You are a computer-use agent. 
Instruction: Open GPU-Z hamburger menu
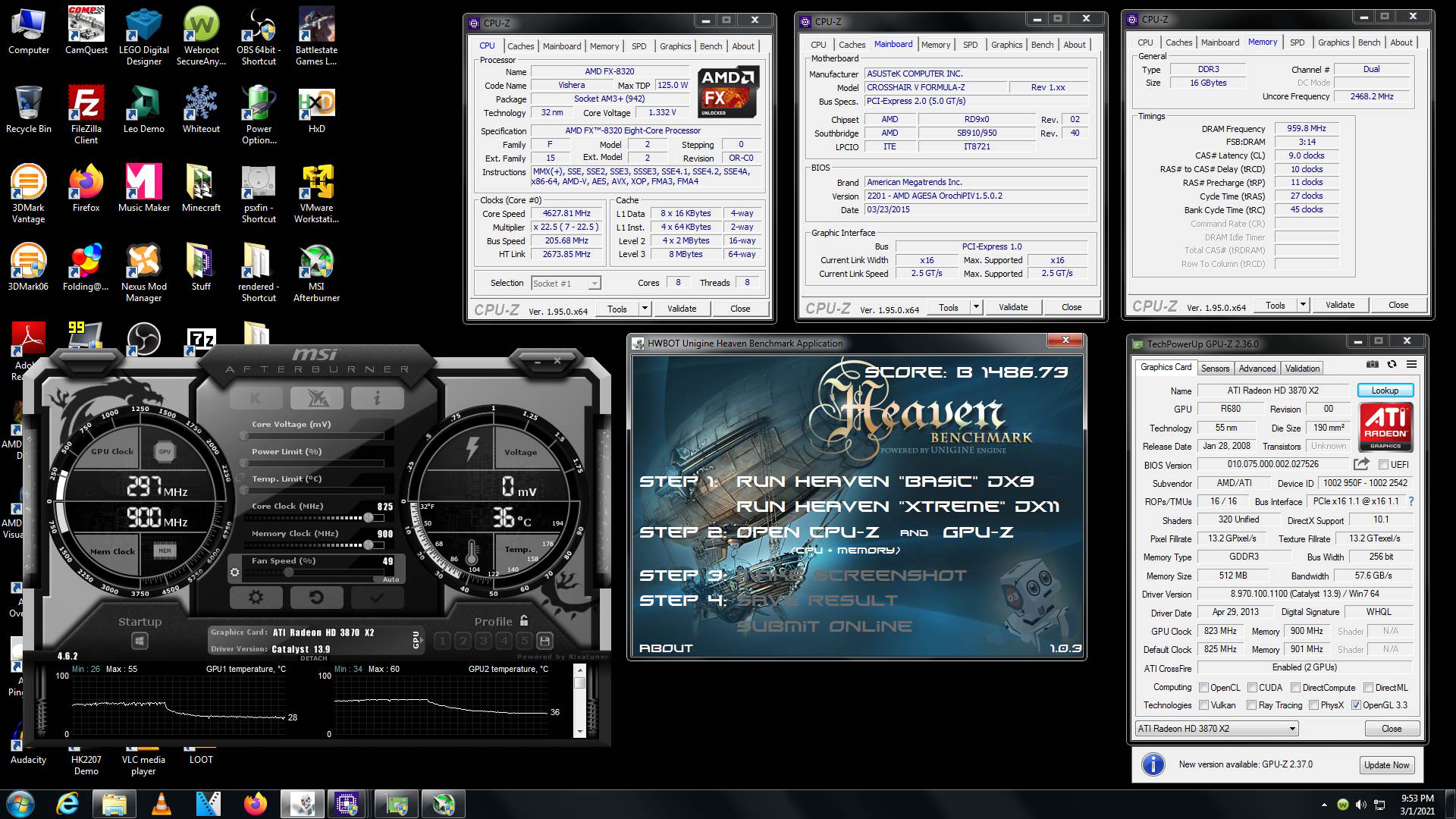click(1411, 365)
